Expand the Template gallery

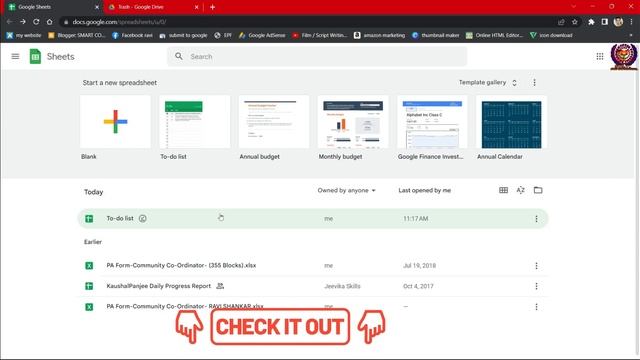click(x=488, y=82)
